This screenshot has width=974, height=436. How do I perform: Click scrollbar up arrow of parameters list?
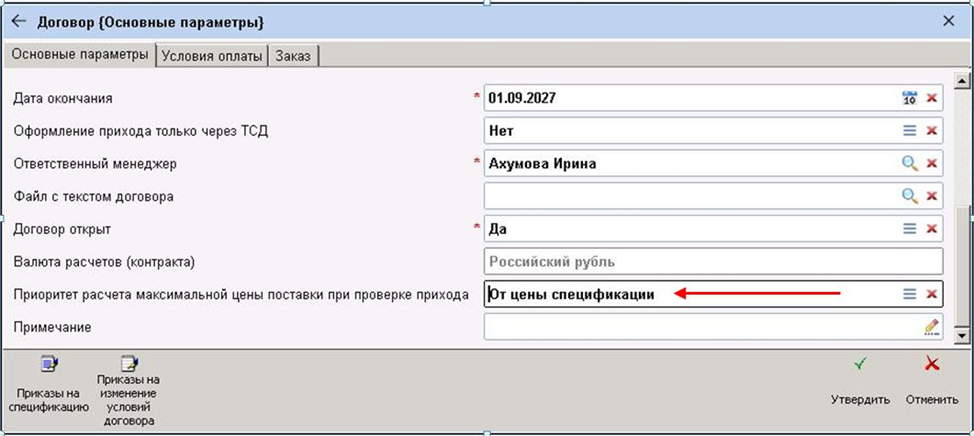[x=962, y=81]
